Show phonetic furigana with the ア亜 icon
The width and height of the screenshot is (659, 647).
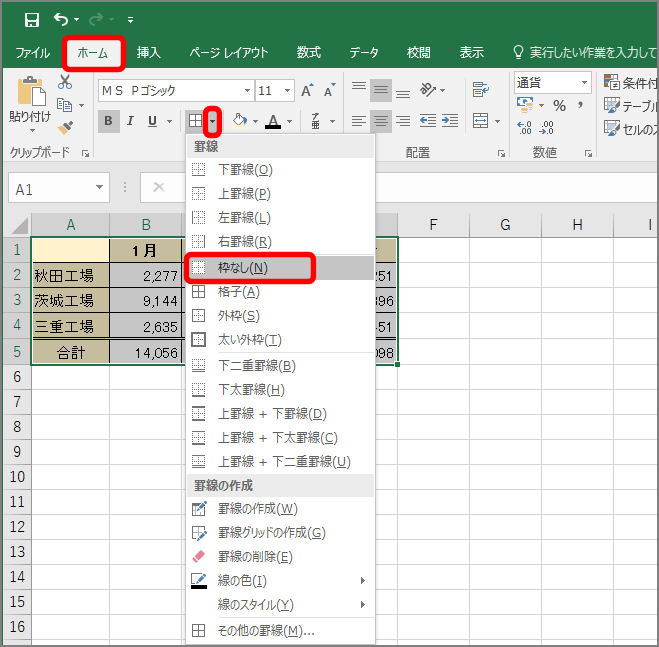click(x=315, y=121)
